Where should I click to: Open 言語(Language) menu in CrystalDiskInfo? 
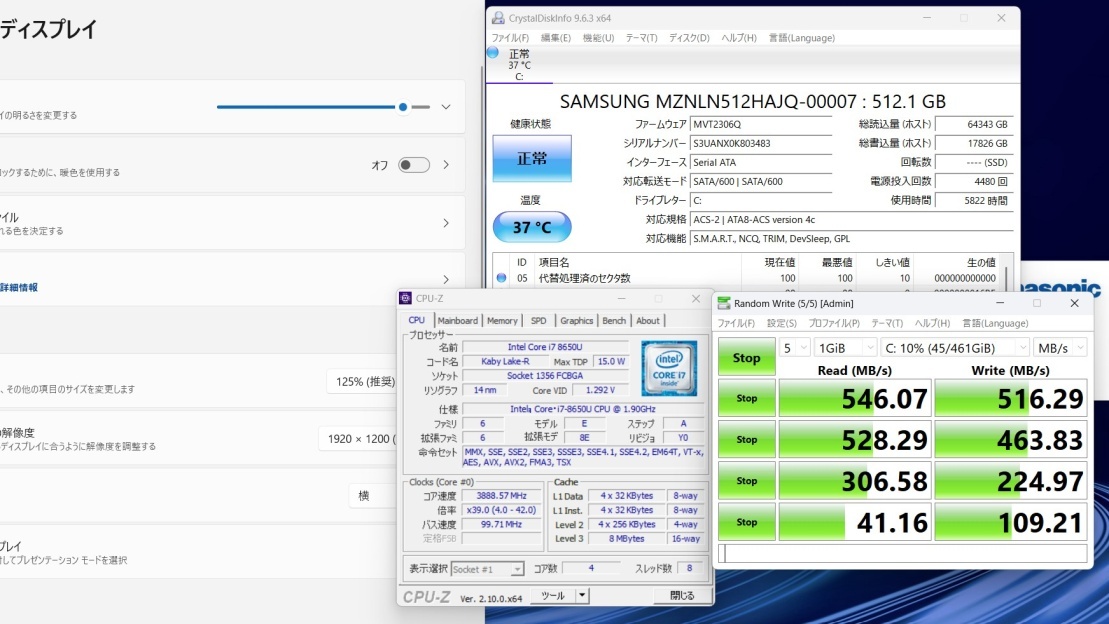[x=802, y=38]
